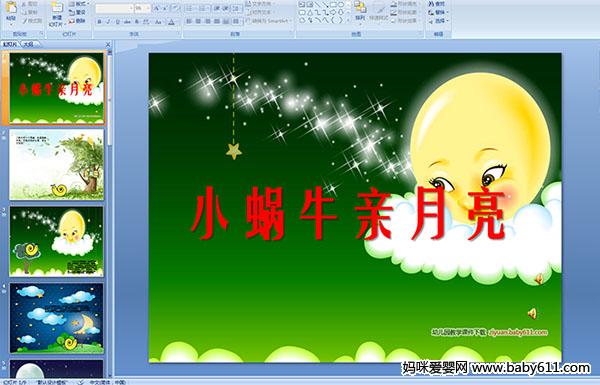Open the font name dropdown
Viewport: 600px width, 385px height.
tap(114, 8)
